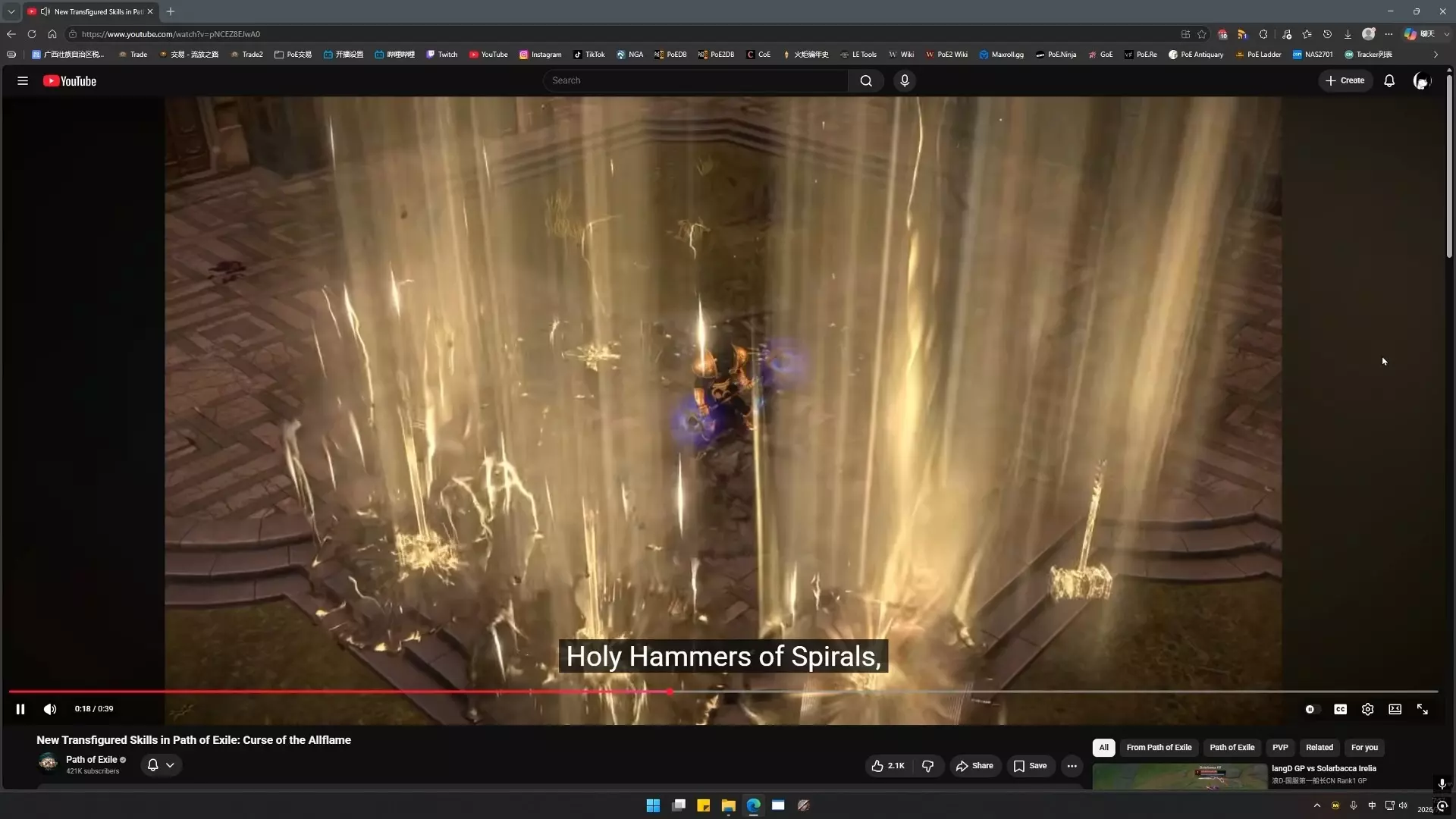Open File Explorer from the taskbar
Screen dimensions: 1456x819
728,805
